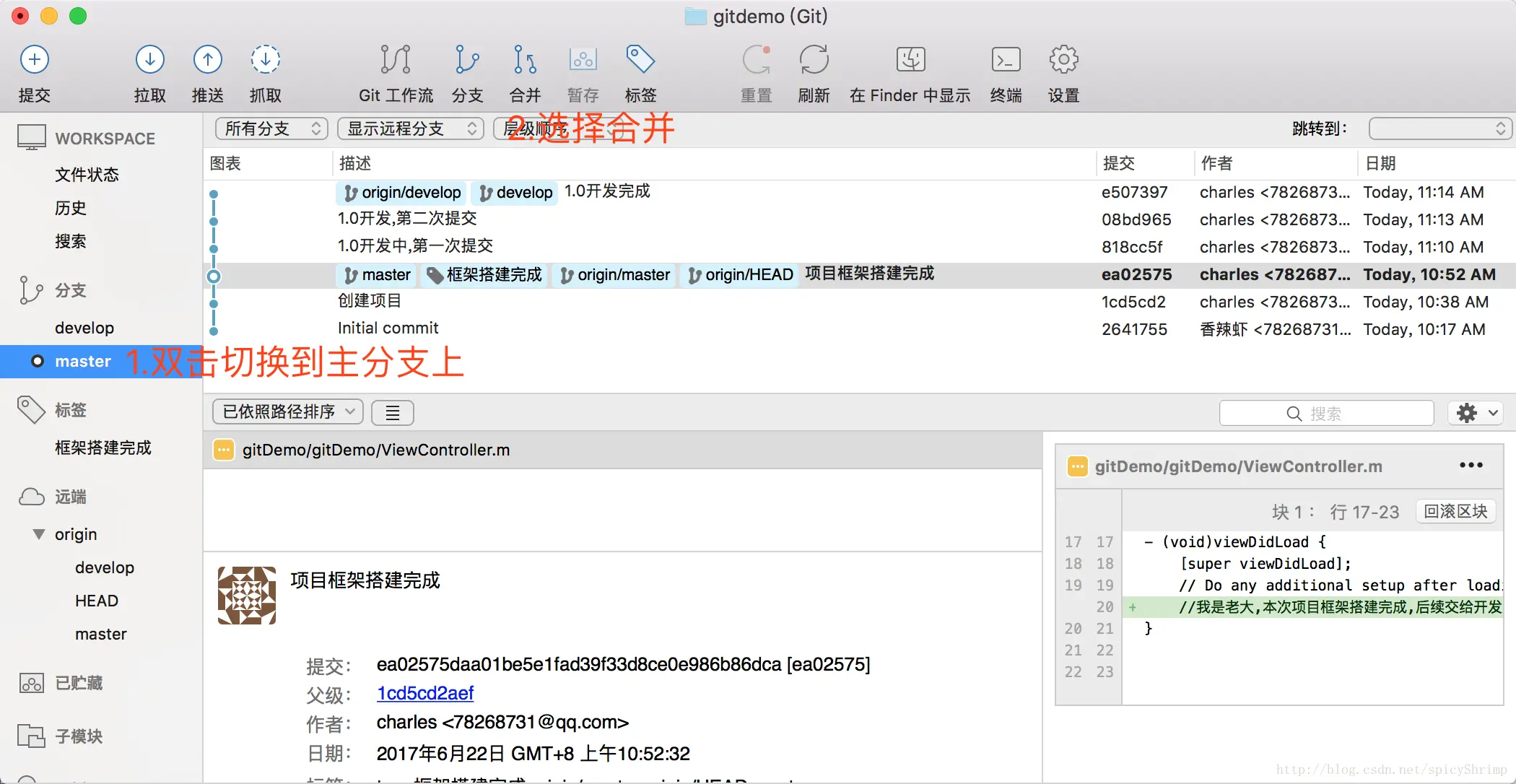
Task: Open the 已依照路径排序 sort dropdown
Action: pos(287,412)
